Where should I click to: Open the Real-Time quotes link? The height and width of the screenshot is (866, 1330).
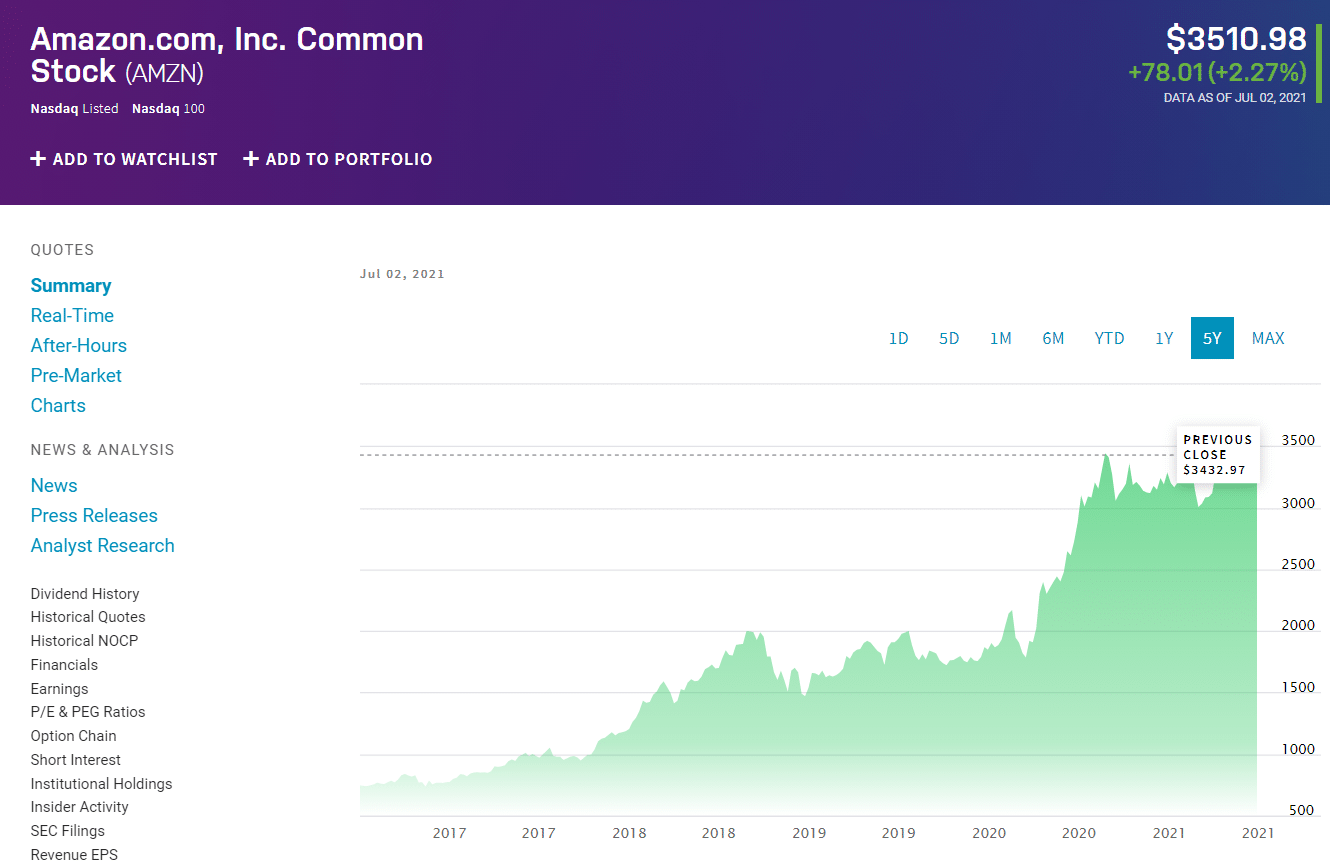click(72, 316)
